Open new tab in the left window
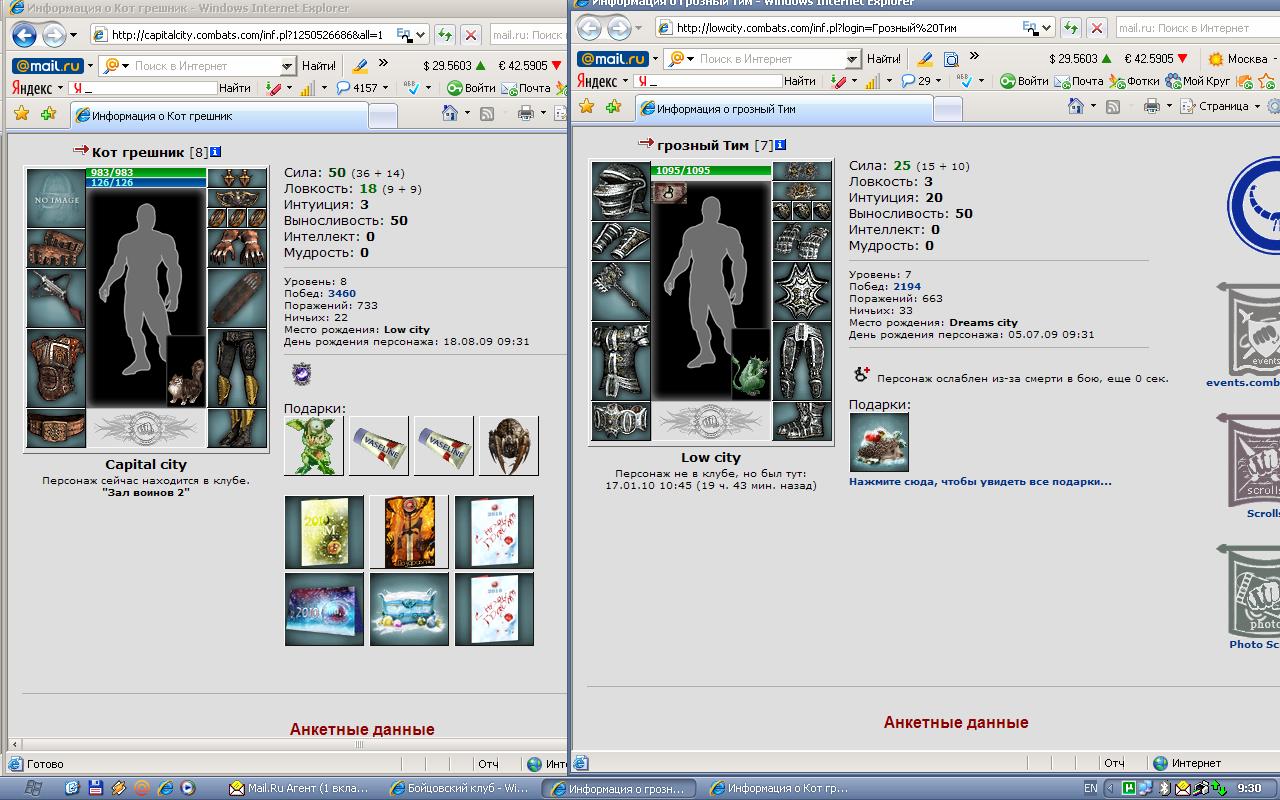 (x=382, y=116)
